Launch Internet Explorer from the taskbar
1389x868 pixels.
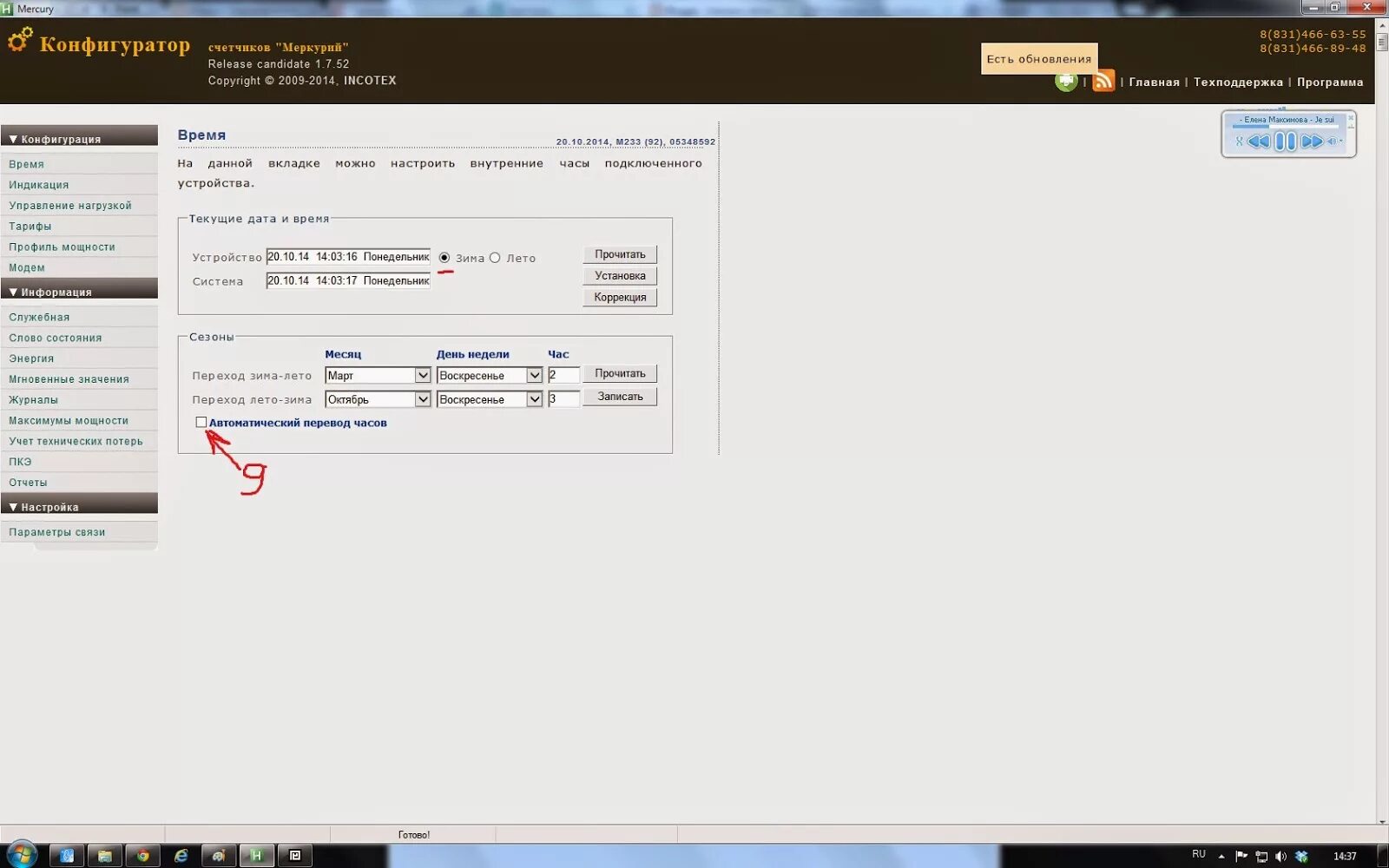click(181, 856)
